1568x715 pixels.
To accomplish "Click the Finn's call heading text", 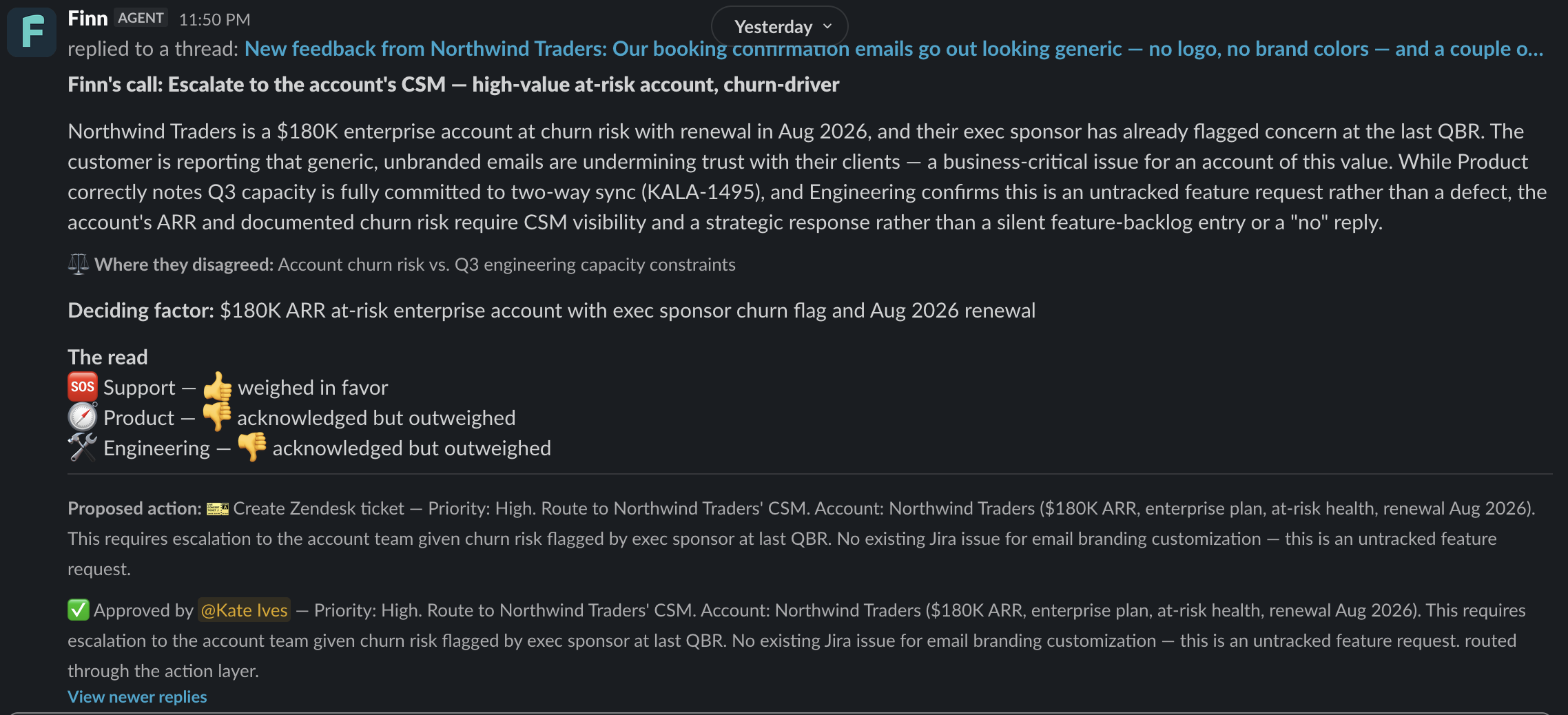I will point(453,84).
